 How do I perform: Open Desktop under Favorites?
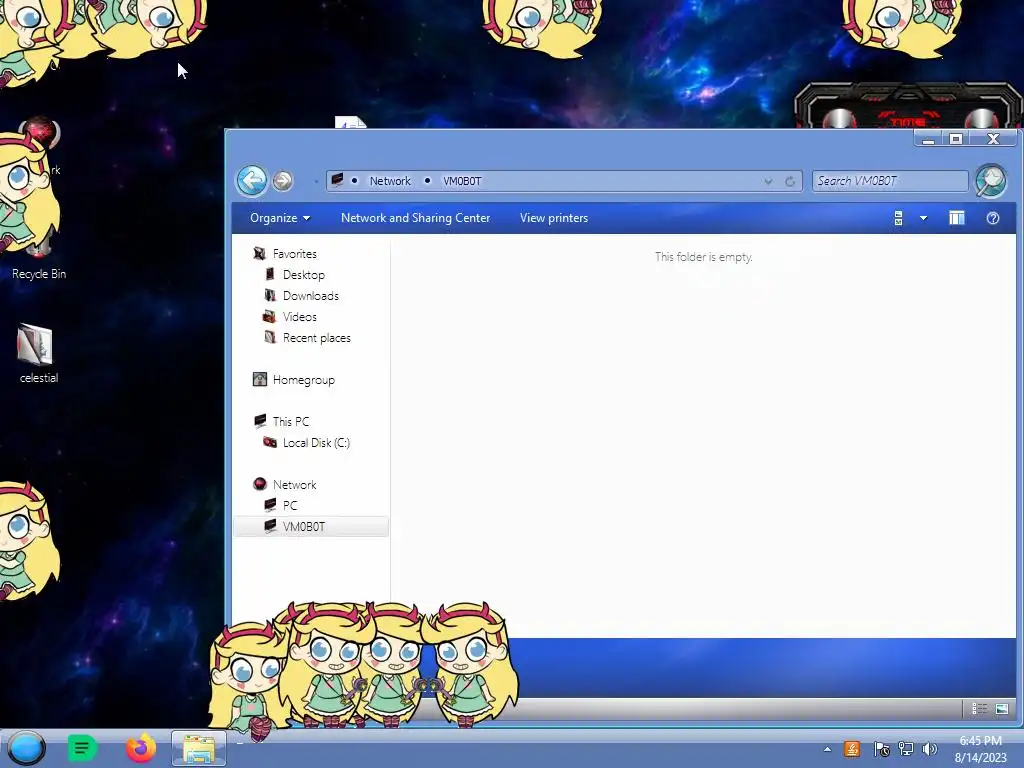click(x=304, y=275)
